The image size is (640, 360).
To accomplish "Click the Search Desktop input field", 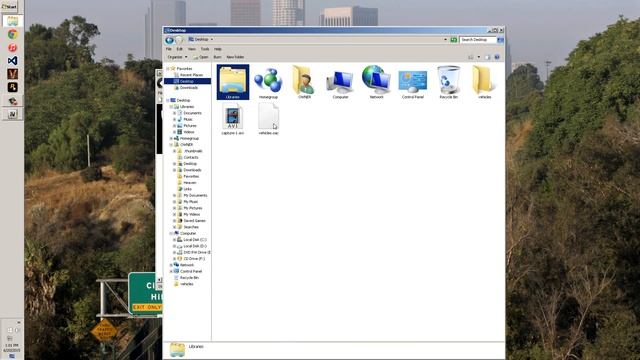I will tap(478, 40).
